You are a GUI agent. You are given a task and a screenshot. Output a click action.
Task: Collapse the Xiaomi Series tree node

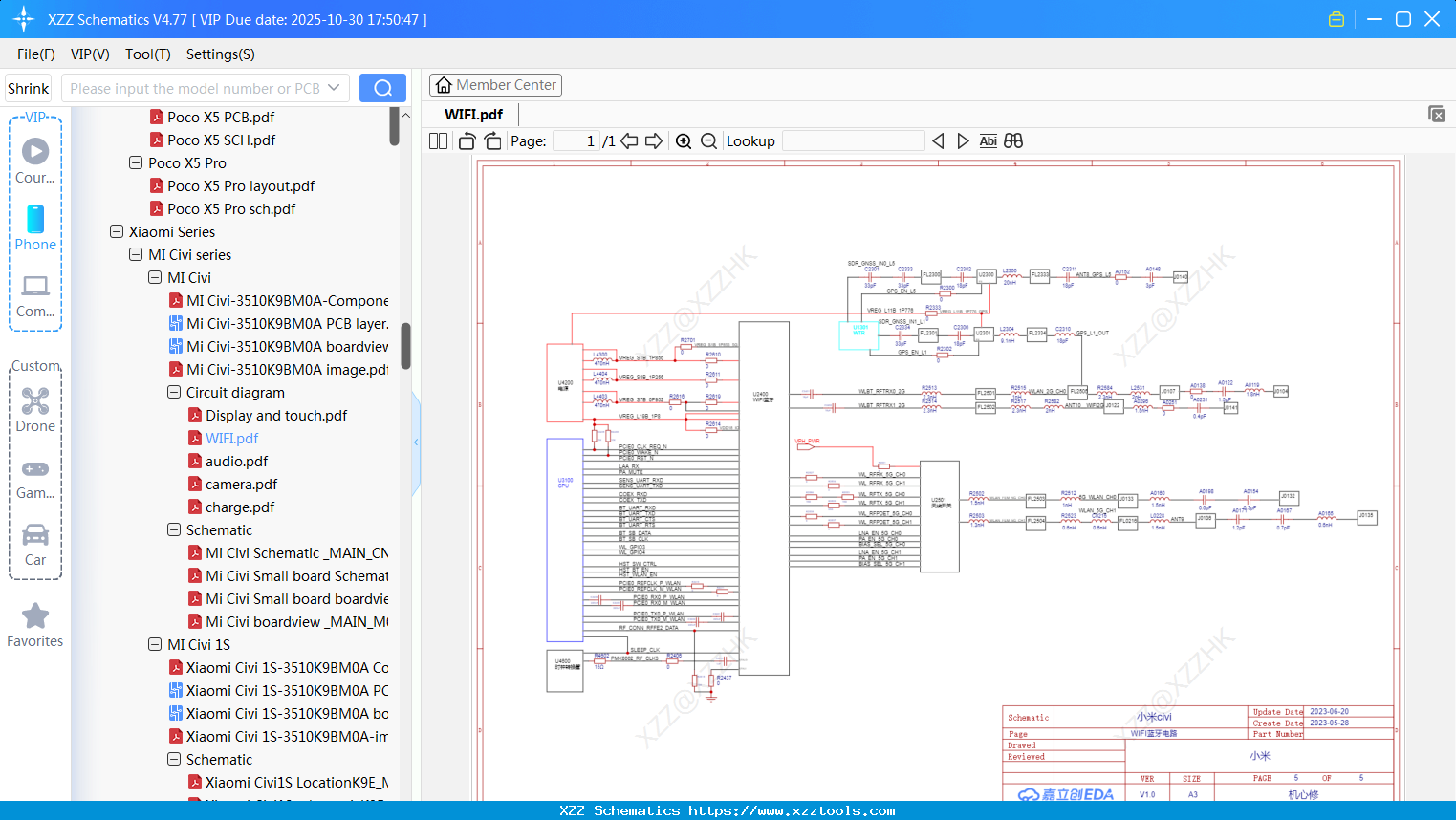[117, 232]
